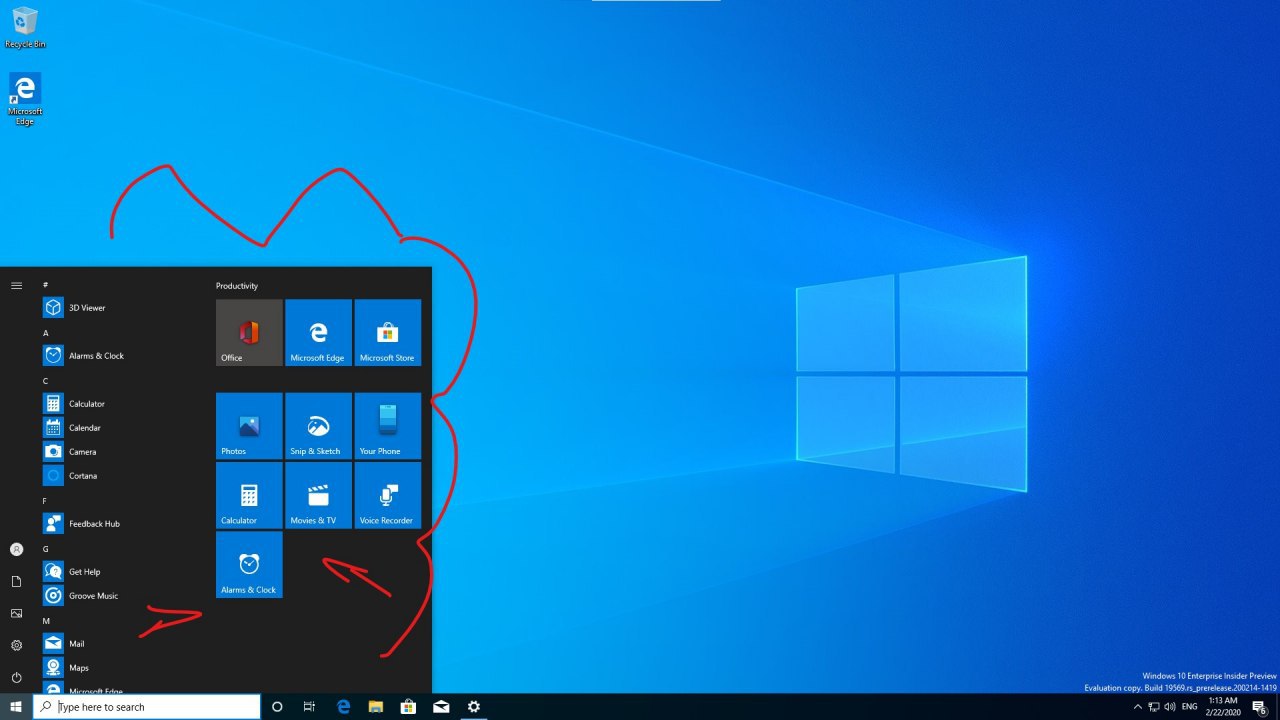The image size is (1280, 720).
Task: Open File Explorer from the taskbar
Action: [x=376, y=707]
